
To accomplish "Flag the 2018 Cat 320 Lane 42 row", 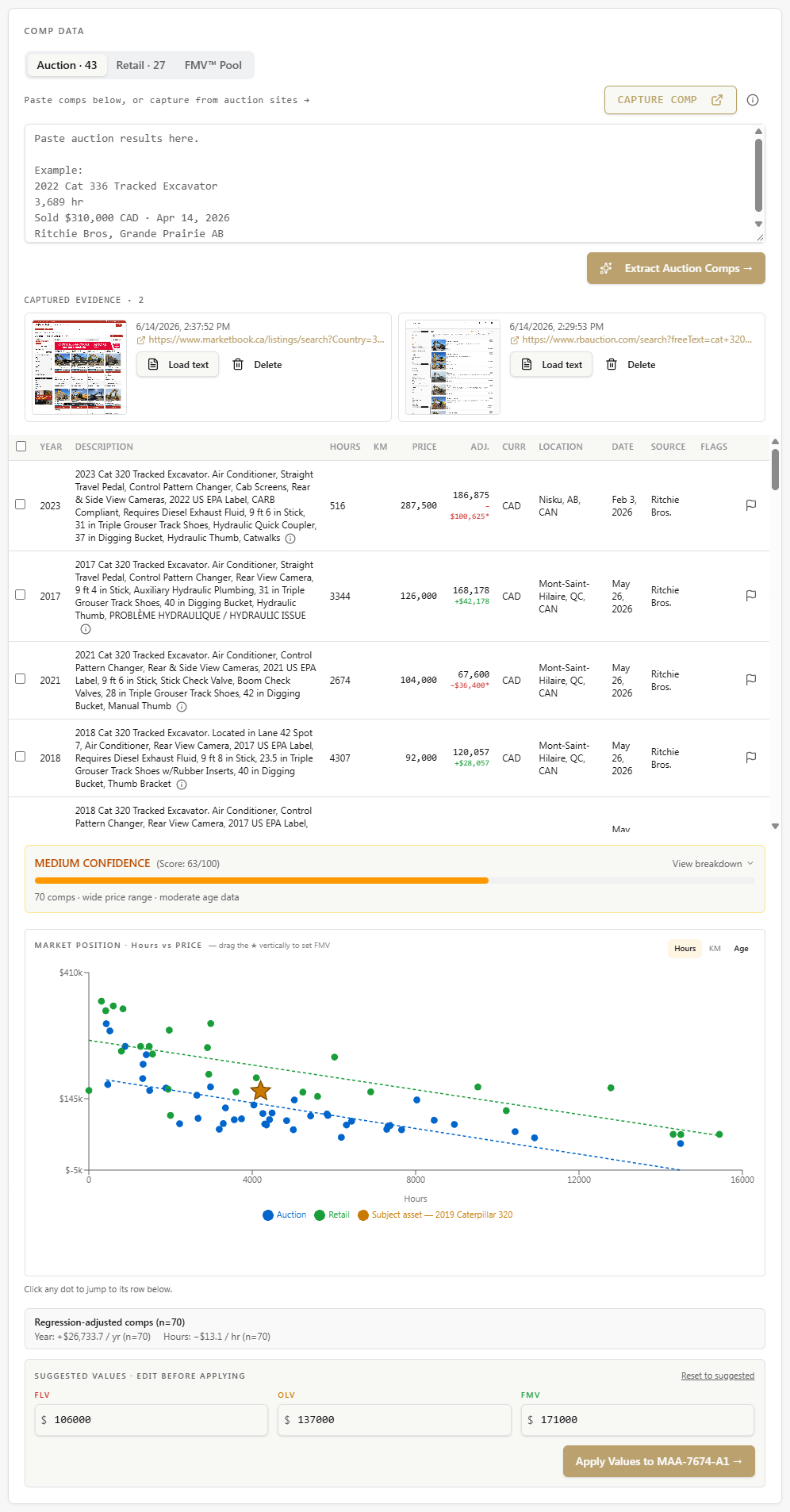I will [x=751, y=758].
